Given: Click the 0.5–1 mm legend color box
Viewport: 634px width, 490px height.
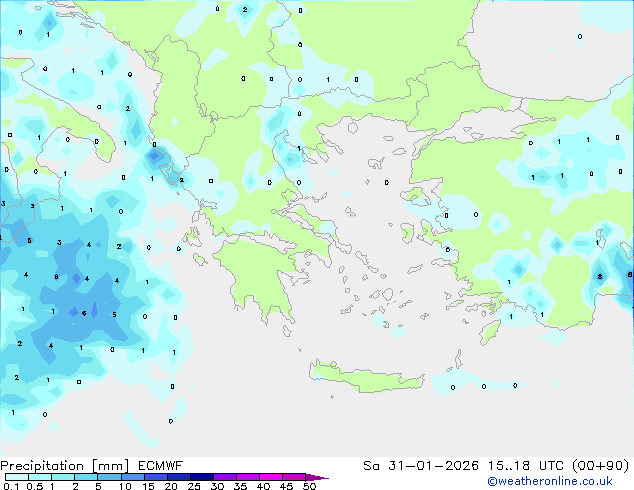Looking at the screenshot, I should (40, 477).
